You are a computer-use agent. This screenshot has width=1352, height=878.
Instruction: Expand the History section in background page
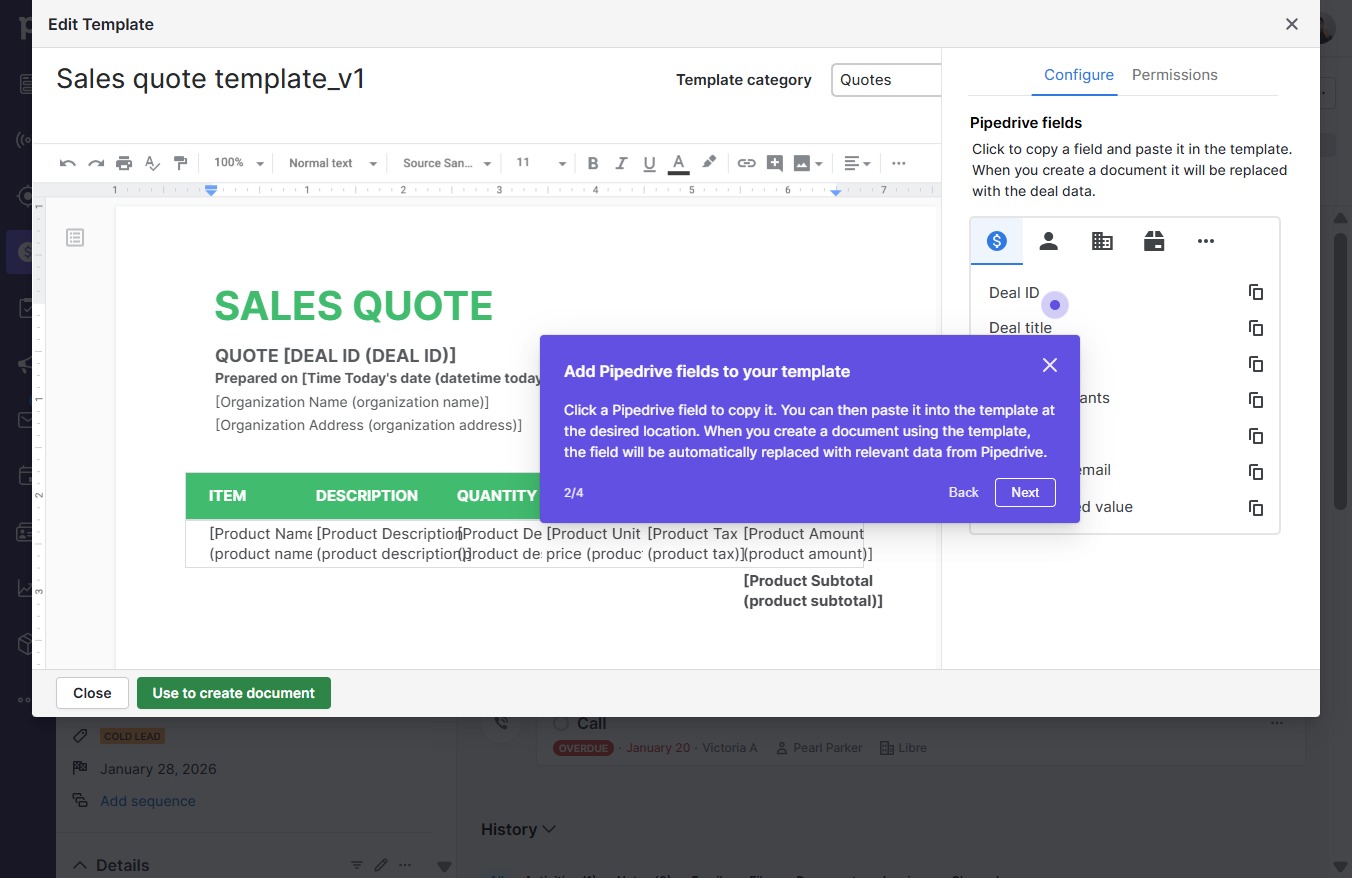(x=518, y=829)
